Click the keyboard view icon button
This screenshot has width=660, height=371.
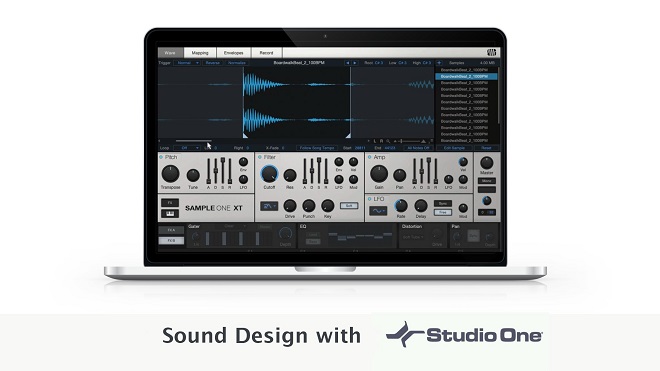point(170,214)
